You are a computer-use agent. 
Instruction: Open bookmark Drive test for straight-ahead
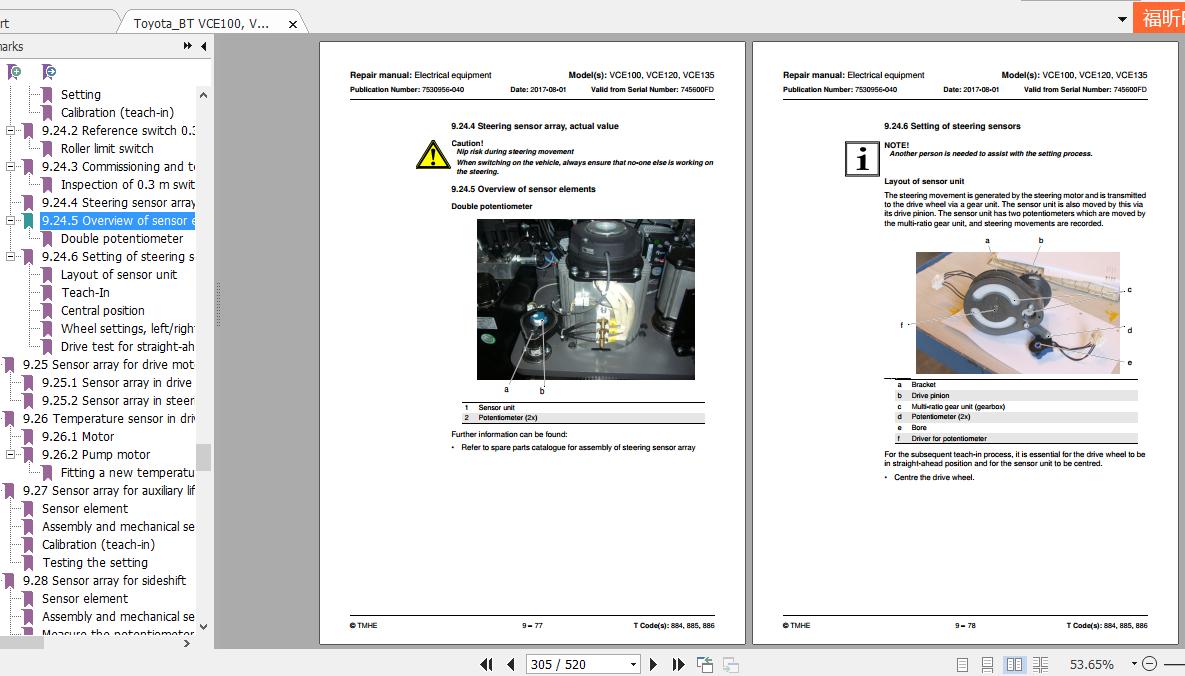click(x=128, y=346)
